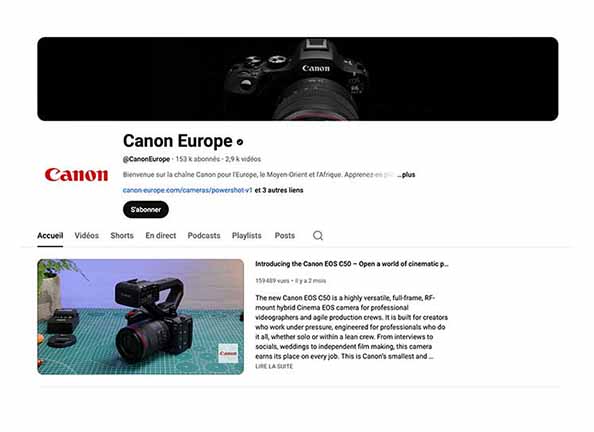Open the Shorts tab
Screen dimensions: 594x432
122,236
